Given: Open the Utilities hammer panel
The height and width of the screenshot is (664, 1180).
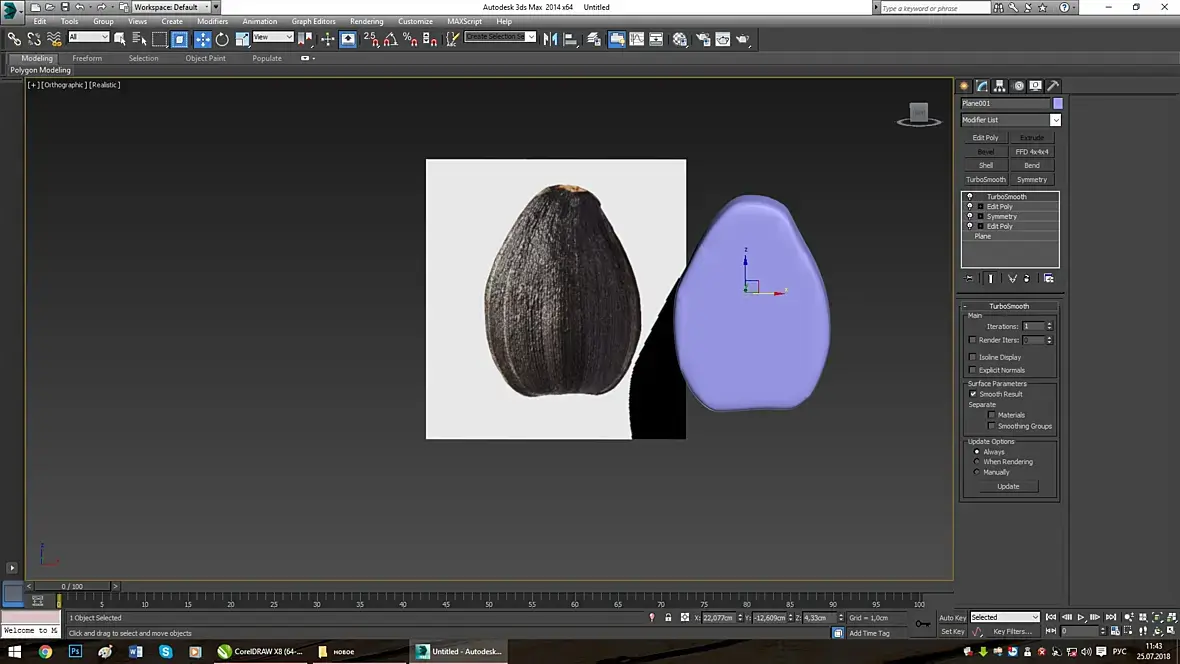Looking at the screenshot, I should pos(1053,86).
